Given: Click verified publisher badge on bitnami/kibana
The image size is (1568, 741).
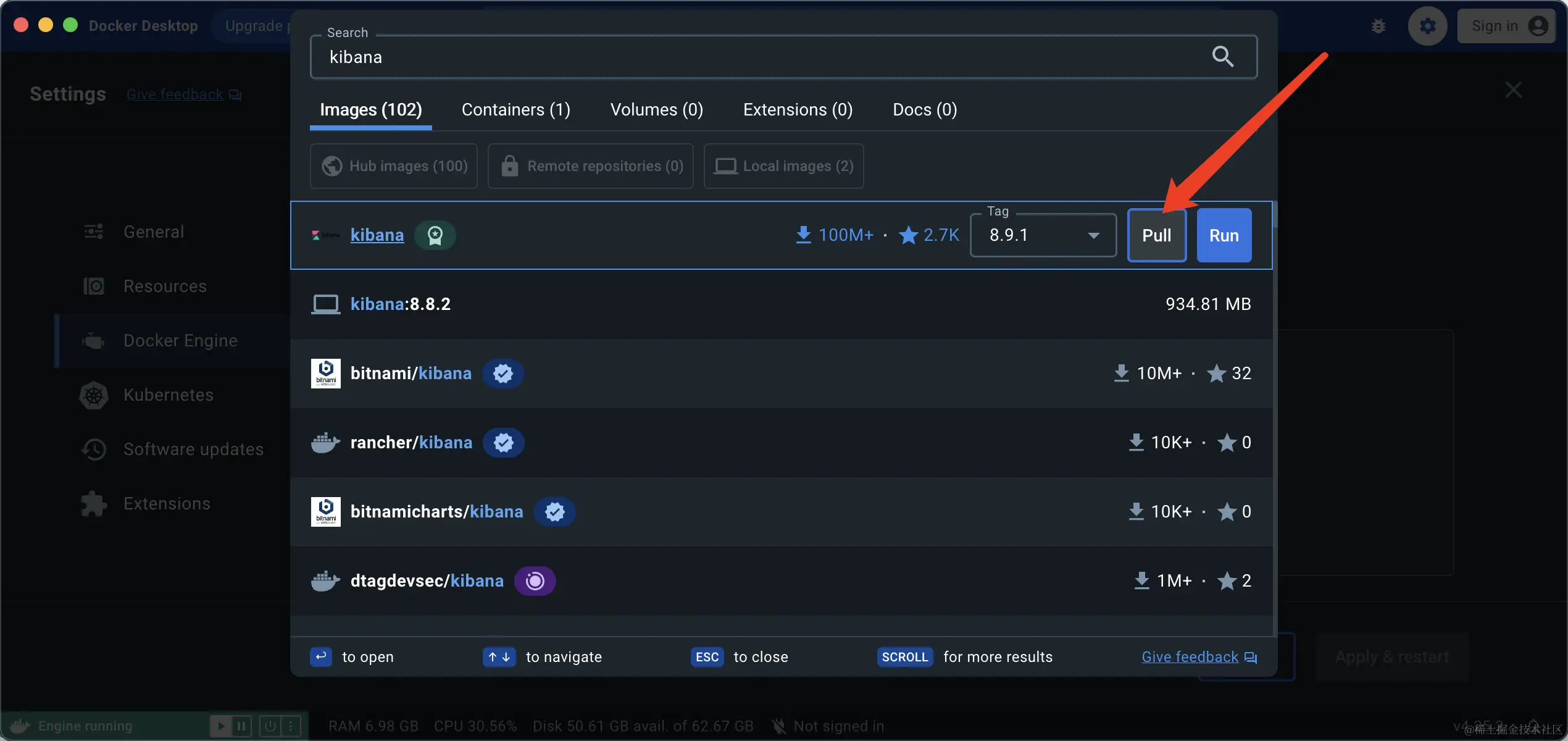Looking at the screenshot, I should (x=503, y=374).
